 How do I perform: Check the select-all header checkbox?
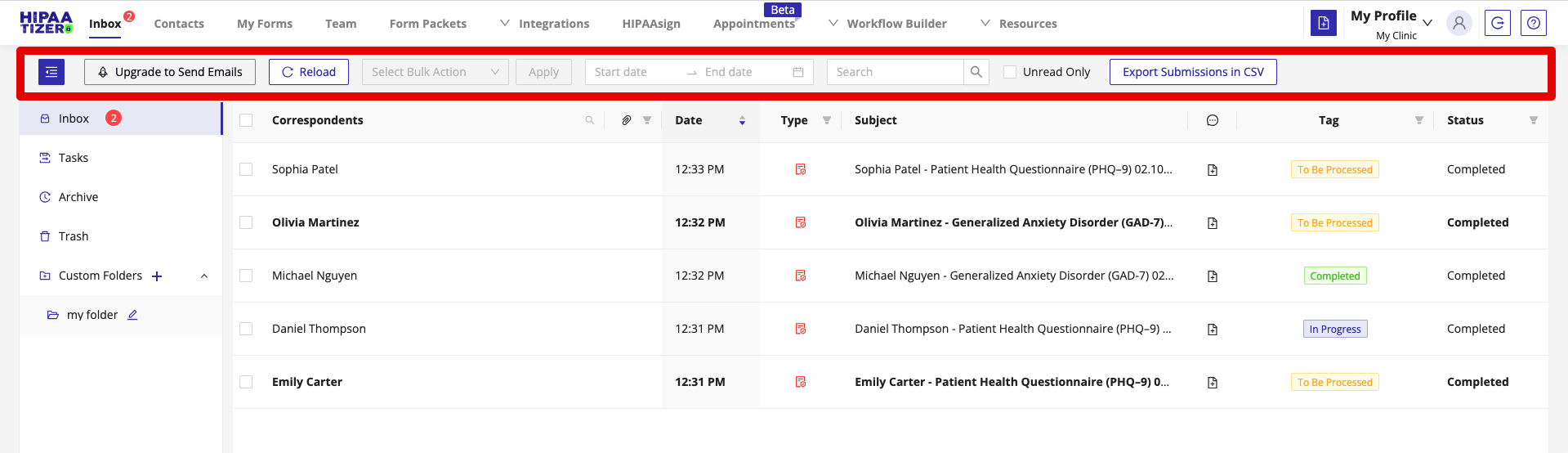coord(246,120)
